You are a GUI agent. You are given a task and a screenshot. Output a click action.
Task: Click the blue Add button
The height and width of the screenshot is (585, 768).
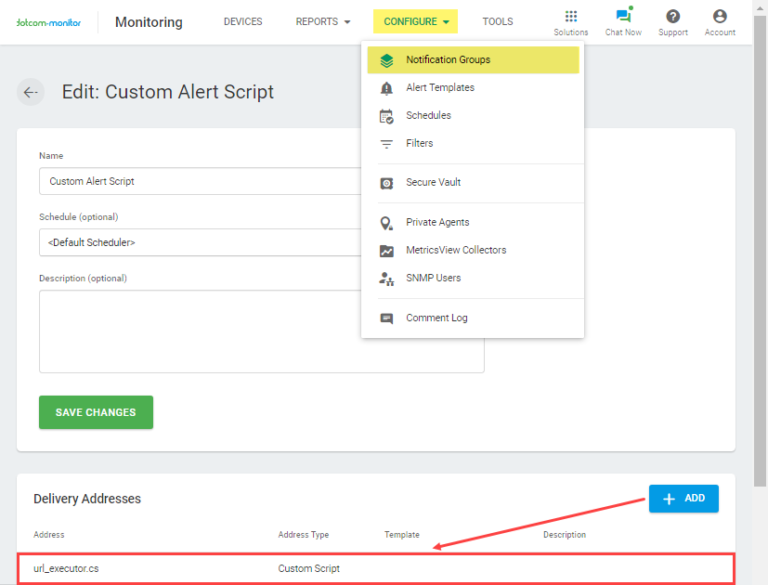click(x=683, y=498)
